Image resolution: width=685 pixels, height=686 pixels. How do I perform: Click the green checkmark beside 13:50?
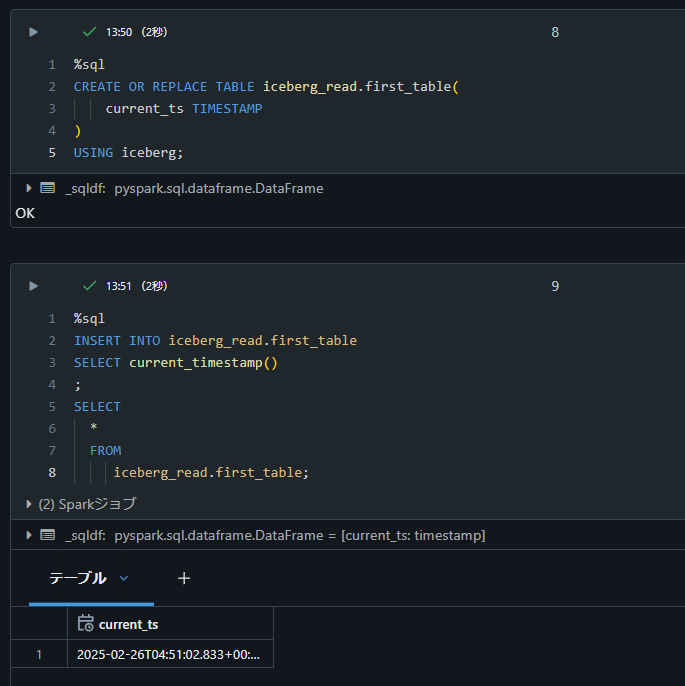[89, 32]
